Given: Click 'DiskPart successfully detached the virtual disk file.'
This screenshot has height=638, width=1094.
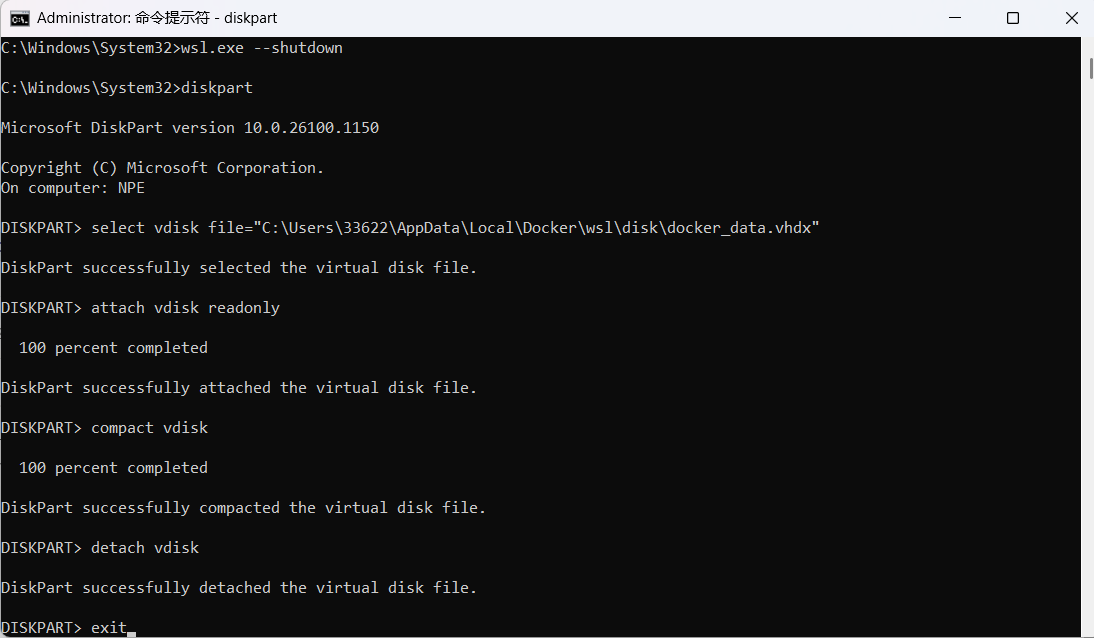Looking at the screenshot, I should point(239,588).
